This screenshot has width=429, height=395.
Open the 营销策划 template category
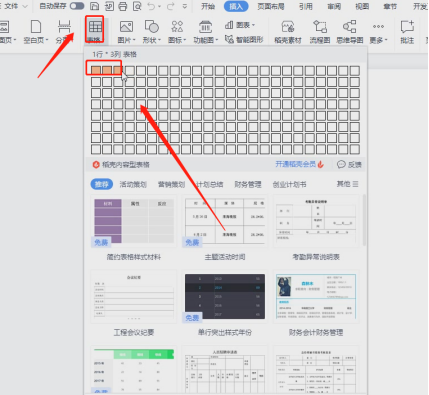pos(171,184)
